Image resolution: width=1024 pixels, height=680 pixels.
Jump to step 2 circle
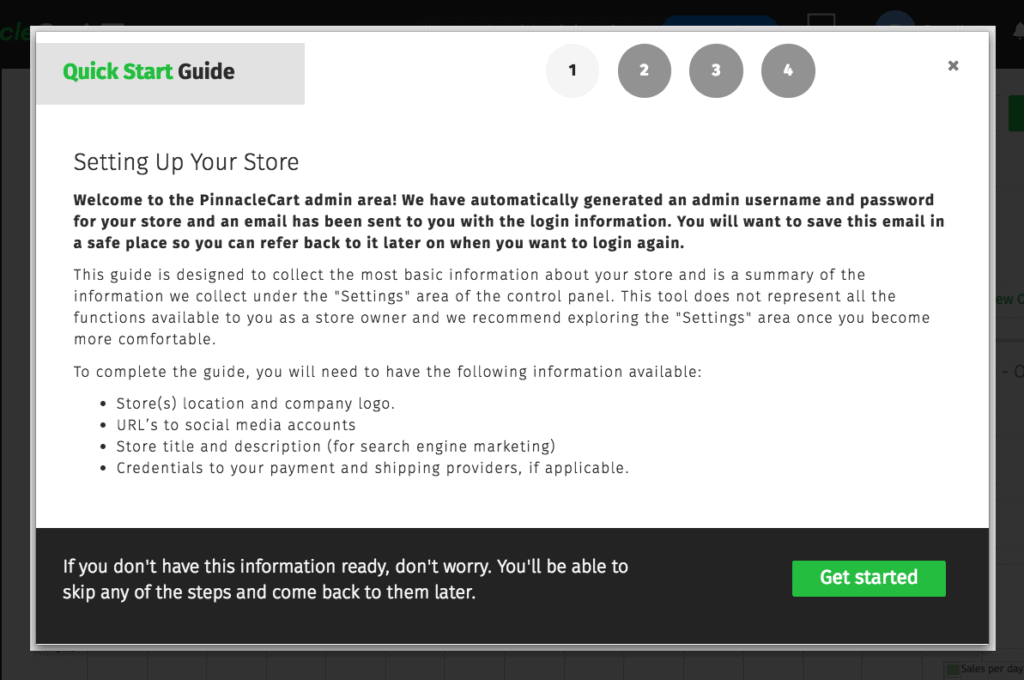(644, 71)
